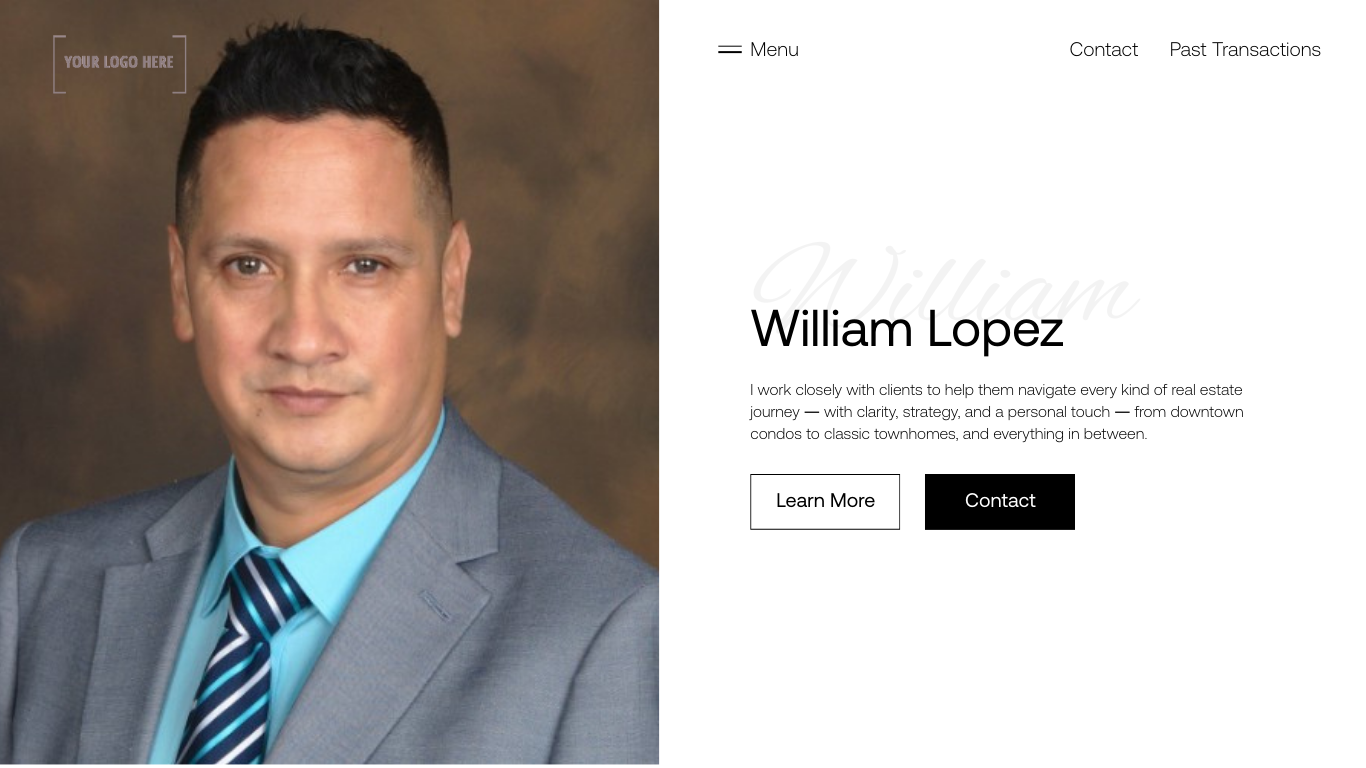Click the lapel buttonhole on gray suit
Viewport: 1366px width, 768px height.
click(436, 604)
